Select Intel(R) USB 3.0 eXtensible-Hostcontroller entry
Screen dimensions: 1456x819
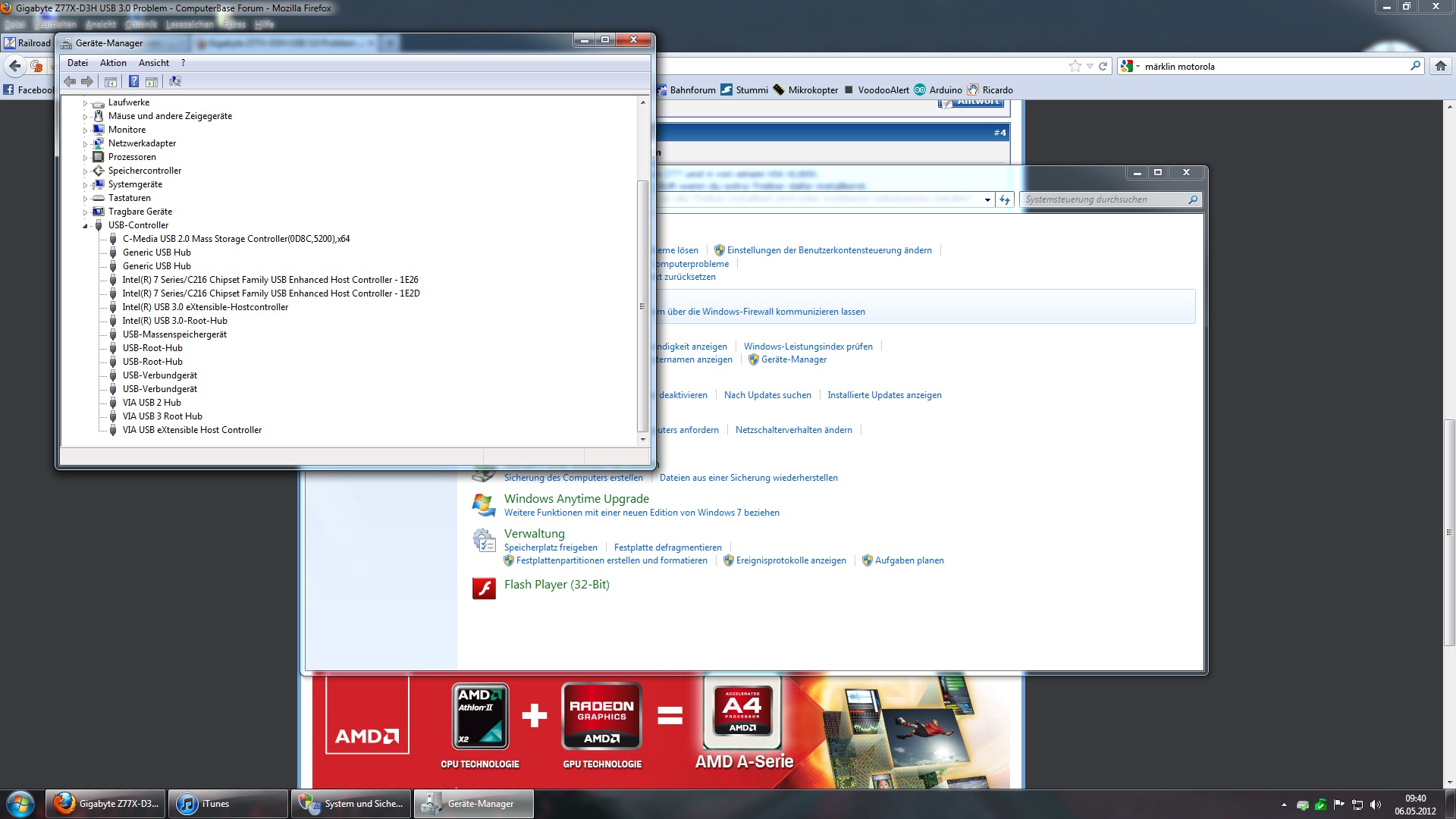point(206,307)
